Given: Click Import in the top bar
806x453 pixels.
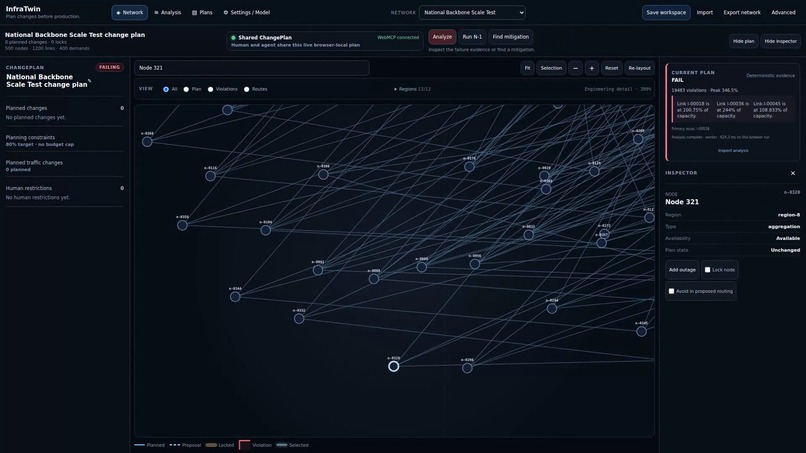Looking at the screenshot, I should click(x=705, y=12).
